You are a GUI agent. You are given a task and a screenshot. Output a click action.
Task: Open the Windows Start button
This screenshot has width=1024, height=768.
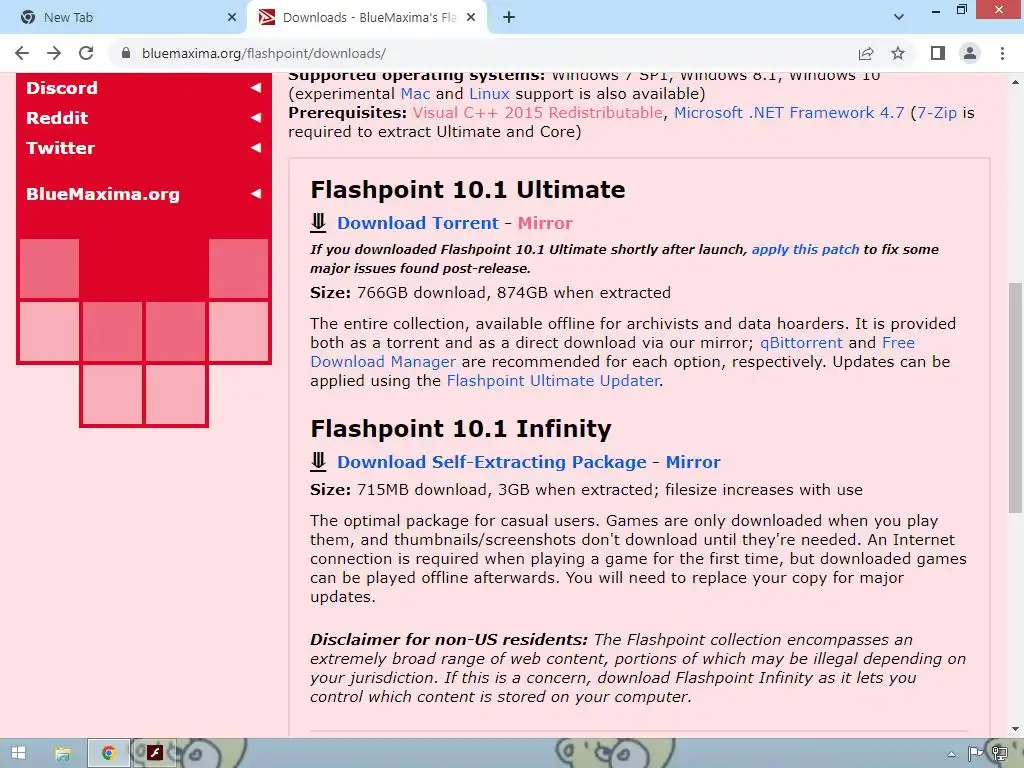point(18,753)
